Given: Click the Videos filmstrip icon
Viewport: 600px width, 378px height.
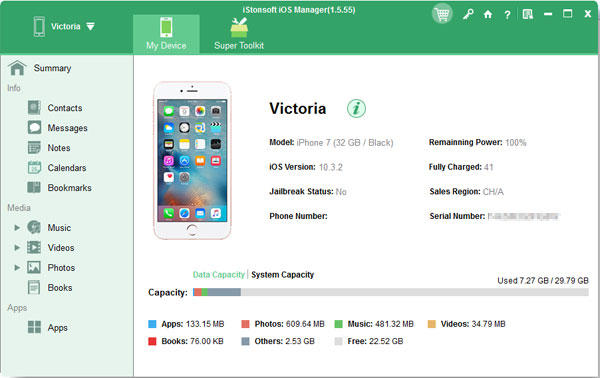Looking at the screenshot, I should 34,248.
